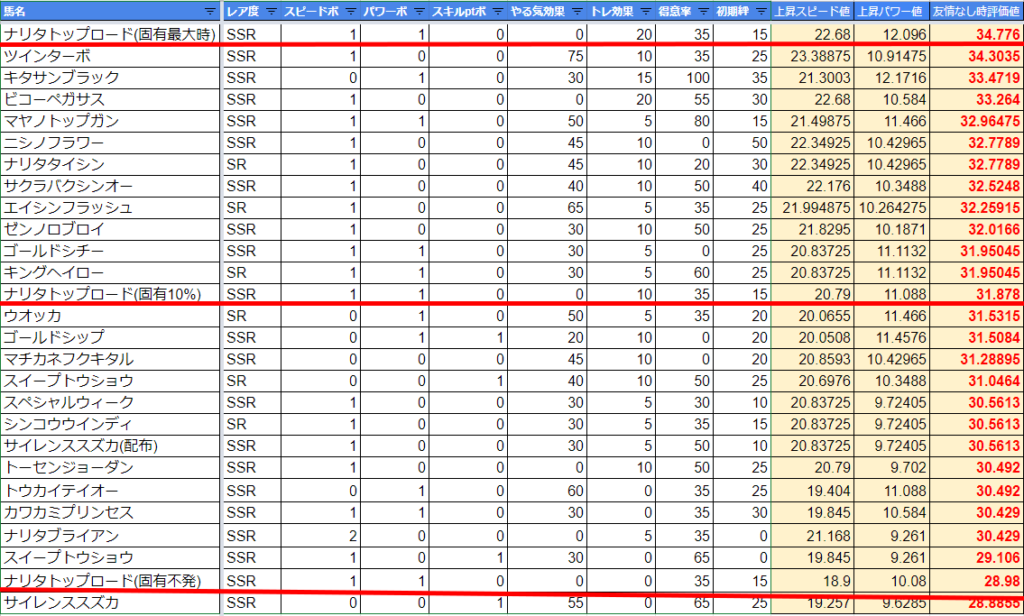The width and height of the screenshot is (1024, 616).
Task: Select the ナリタタイシン name cell
Action: pyautogui.click(x=110, y=164)
